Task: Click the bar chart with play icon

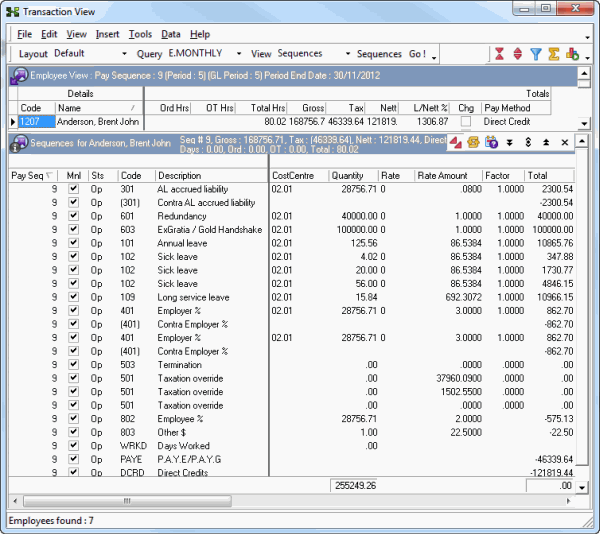Action: click(x=572, y=54)
